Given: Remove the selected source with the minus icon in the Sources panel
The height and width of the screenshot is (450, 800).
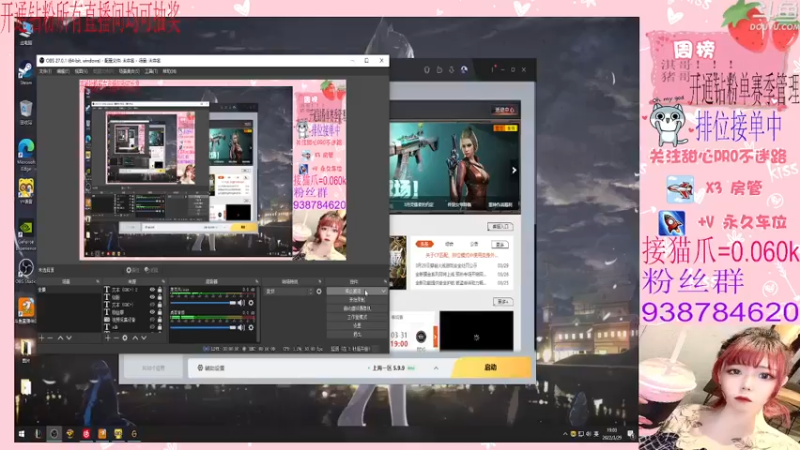Looking at the screenshot, I should coord(116,338).
